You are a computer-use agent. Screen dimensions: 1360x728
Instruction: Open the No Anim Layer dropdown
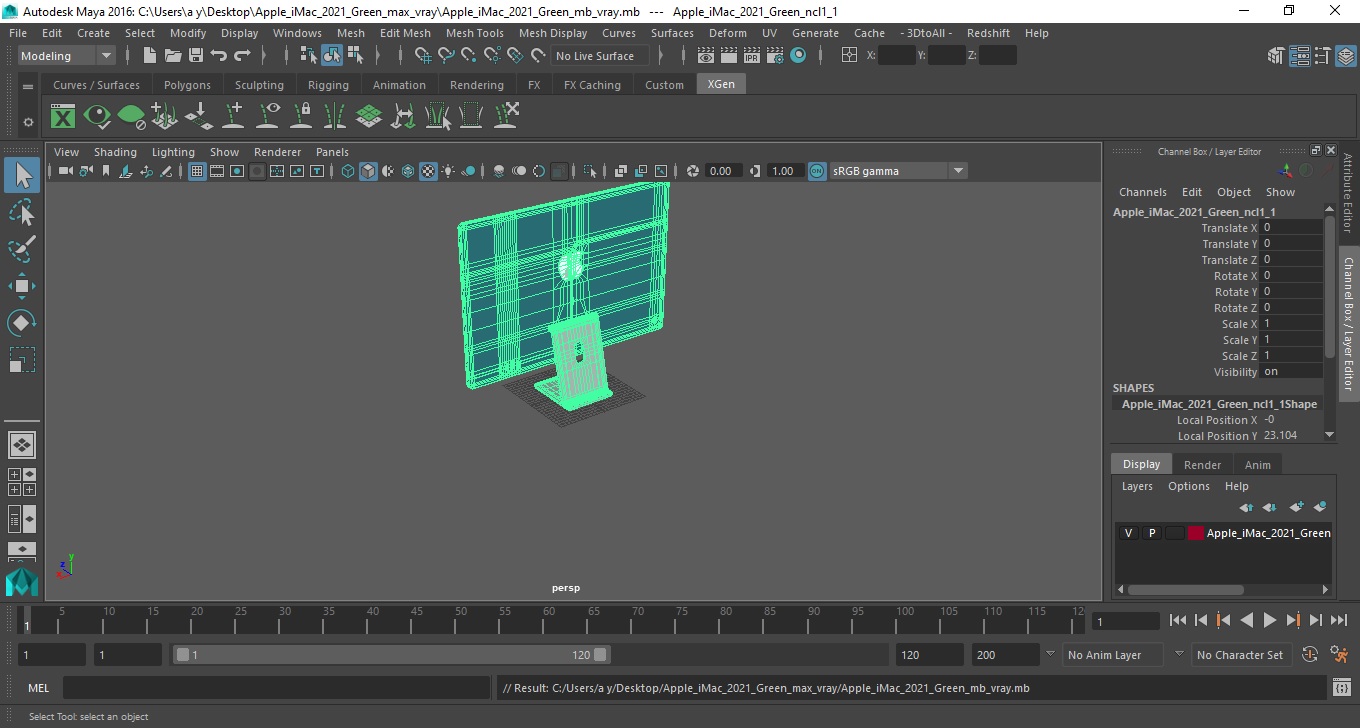coord(1114,655)
